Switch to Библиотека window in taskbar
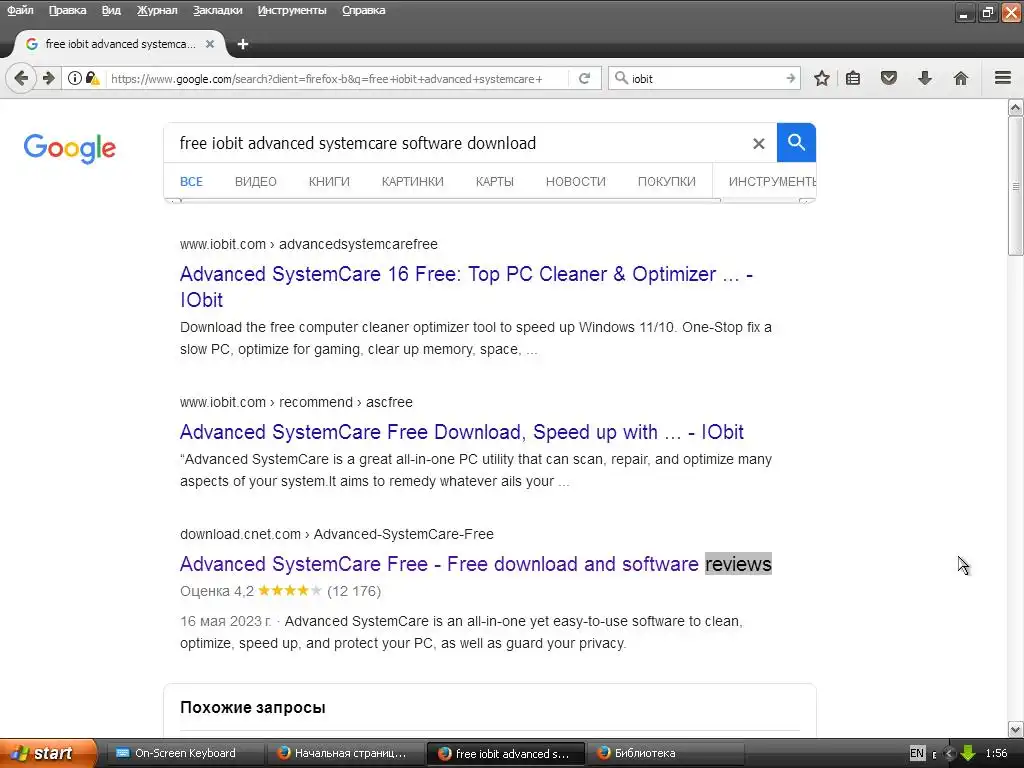The height and width of the screenshot is (768, 1024). pos(665,753)
